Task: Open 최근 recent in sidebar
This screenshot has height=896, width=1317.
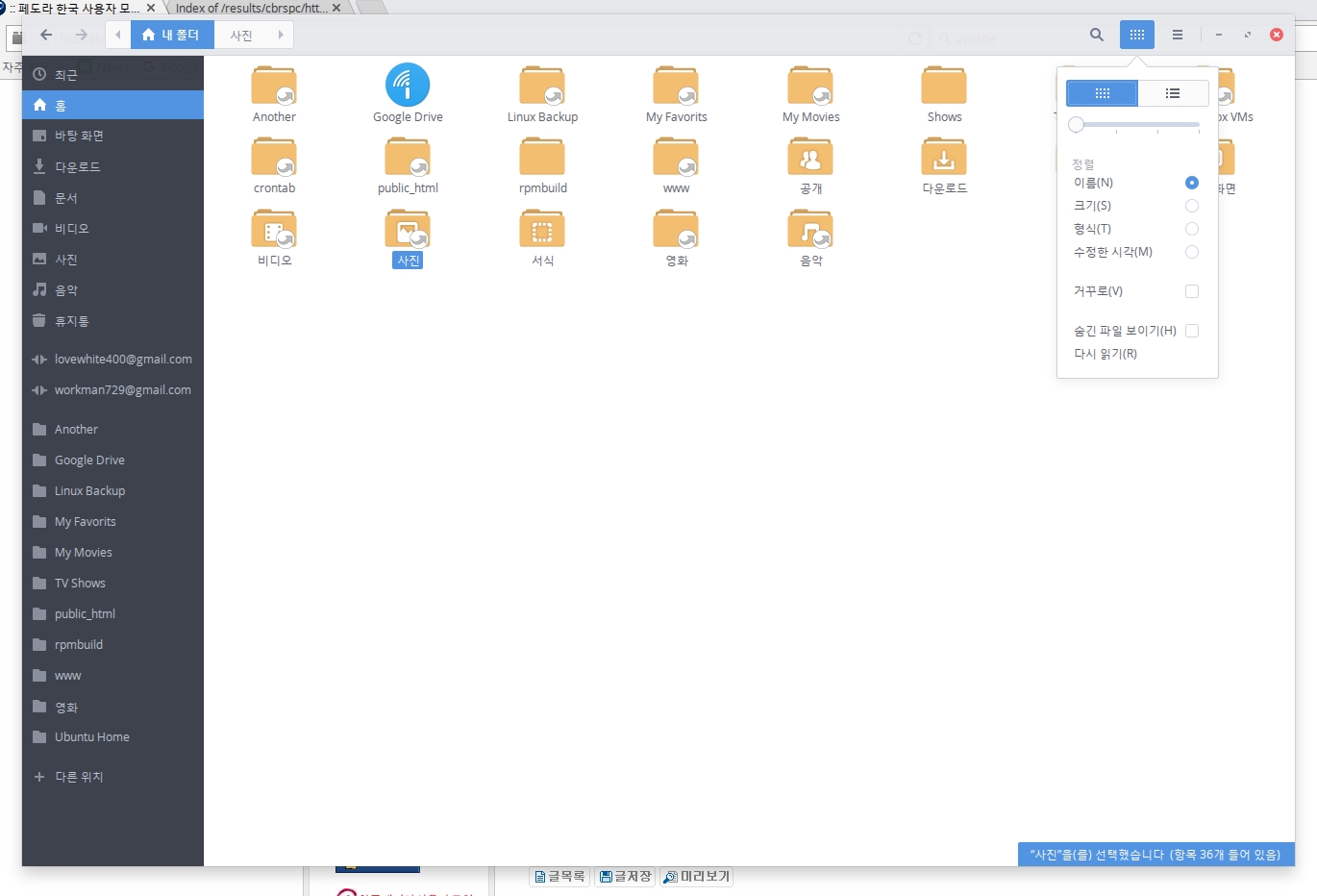Action: 112,75
